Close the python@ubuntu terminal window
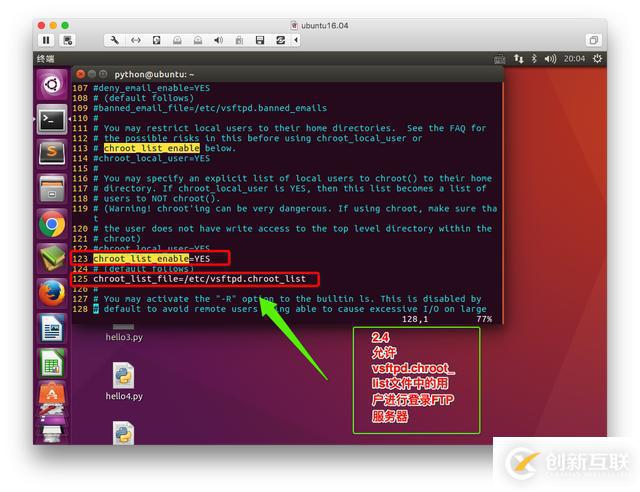Image resolution: width=640 pixels, height=492 pixels. (x=80, y=74)
